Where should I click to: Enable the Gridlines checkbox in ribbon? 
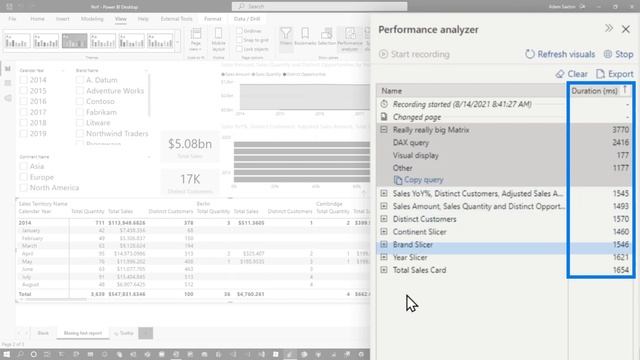pyautogui.click(x=240, y=31)
